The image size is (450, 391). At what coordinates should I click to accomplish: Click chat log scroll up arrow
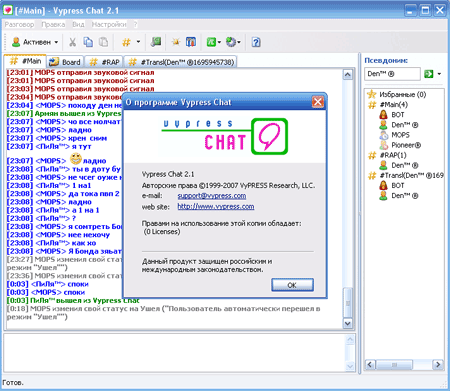coord(348,75)
